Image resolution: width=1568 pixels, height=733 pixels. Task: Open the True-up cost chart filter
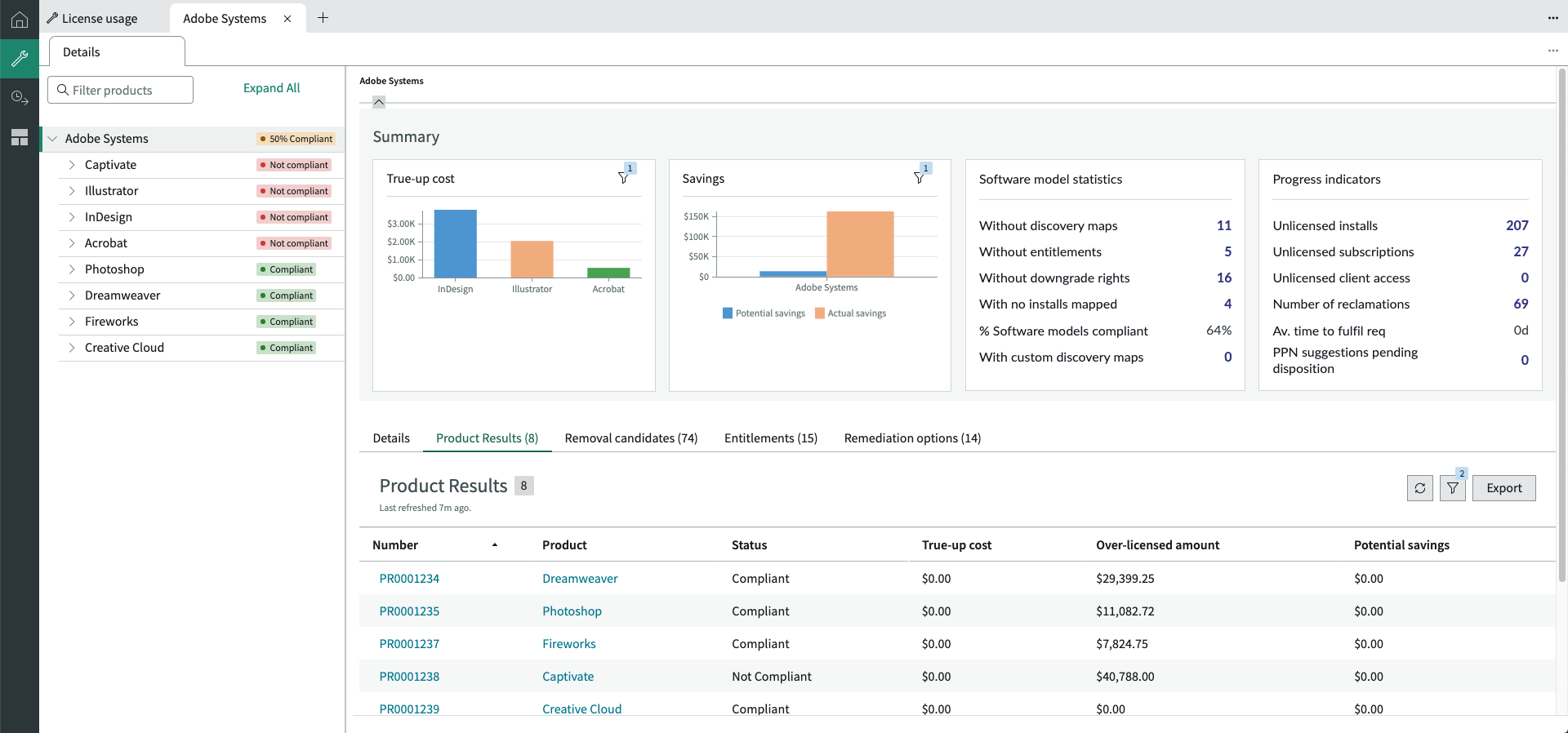click(624, 177)
